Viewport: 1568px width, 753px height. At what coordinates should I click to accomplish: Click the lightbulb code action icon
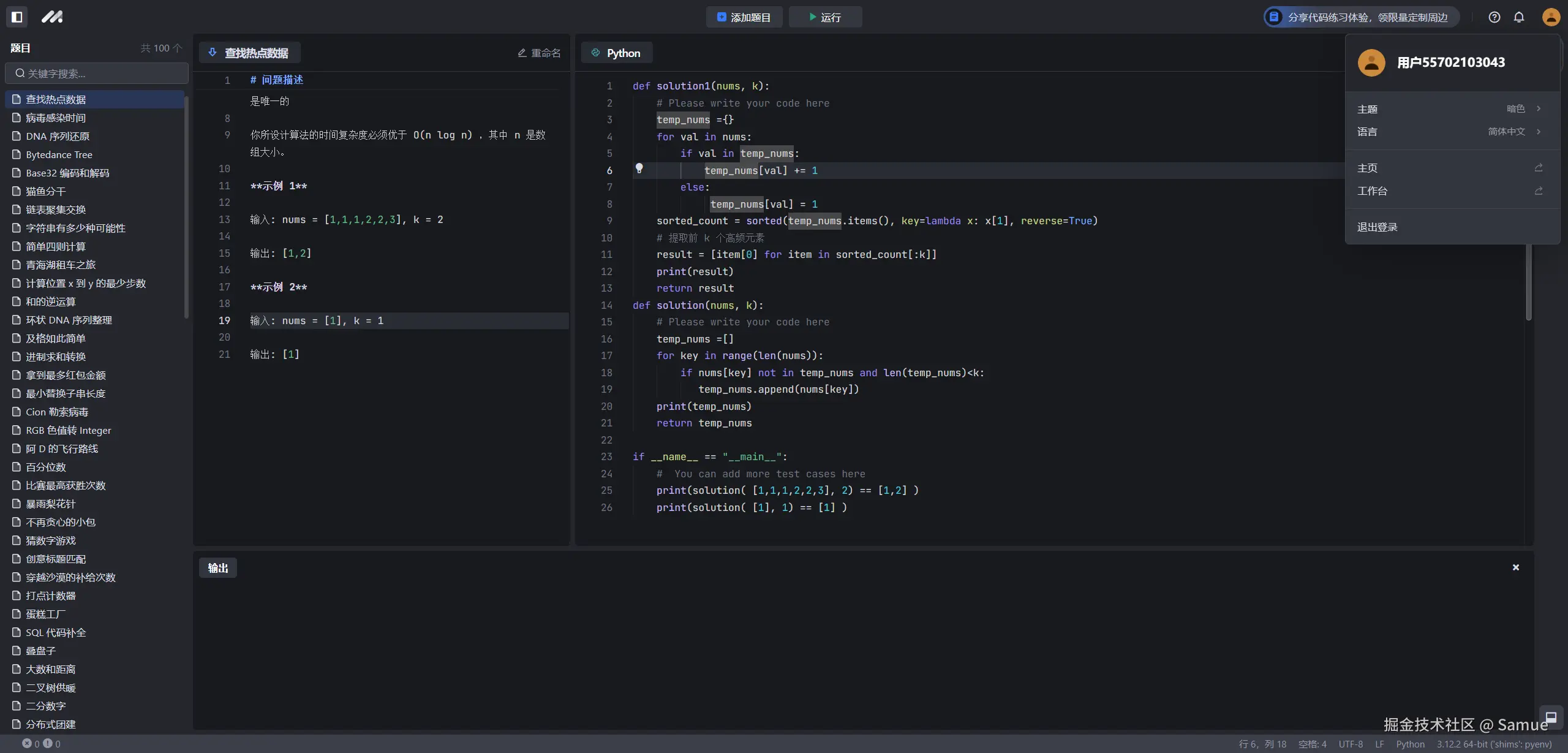click(x=639, y=168)
